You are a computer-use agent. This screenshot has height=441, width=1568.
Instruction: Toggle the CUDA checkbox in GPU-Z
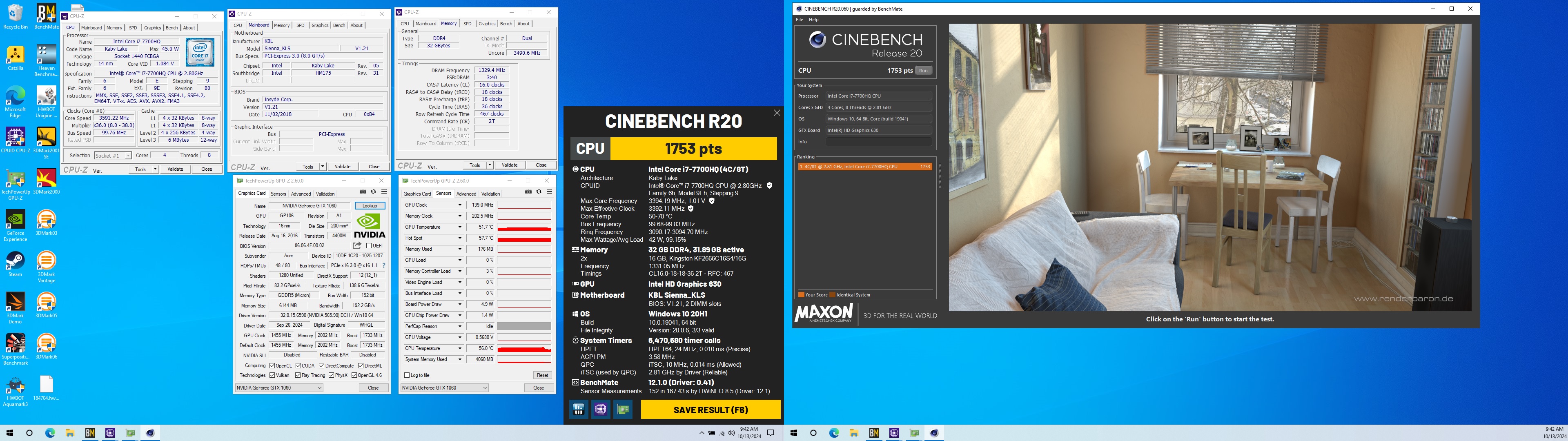[298, 365]
